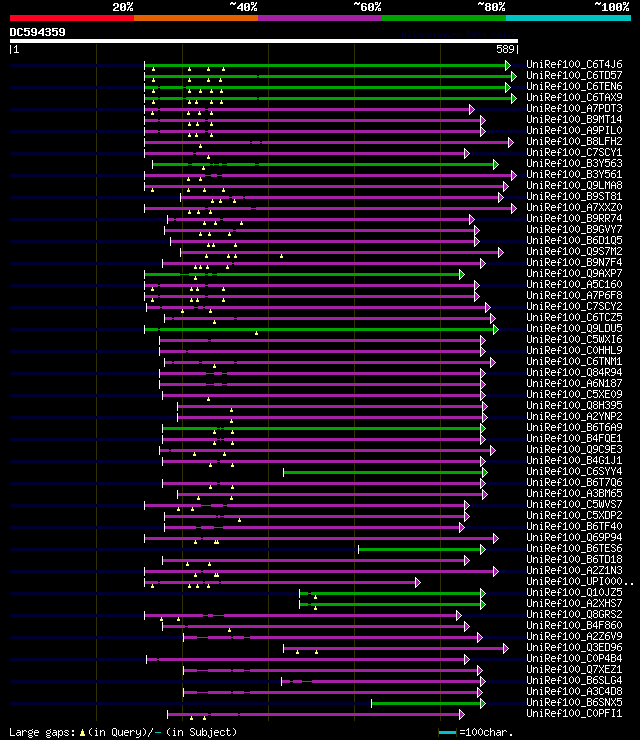Click the UniRef100_Q9S7M2 label
The width and height of the screenshot is (640, 740).
click(x=574, y=251)
